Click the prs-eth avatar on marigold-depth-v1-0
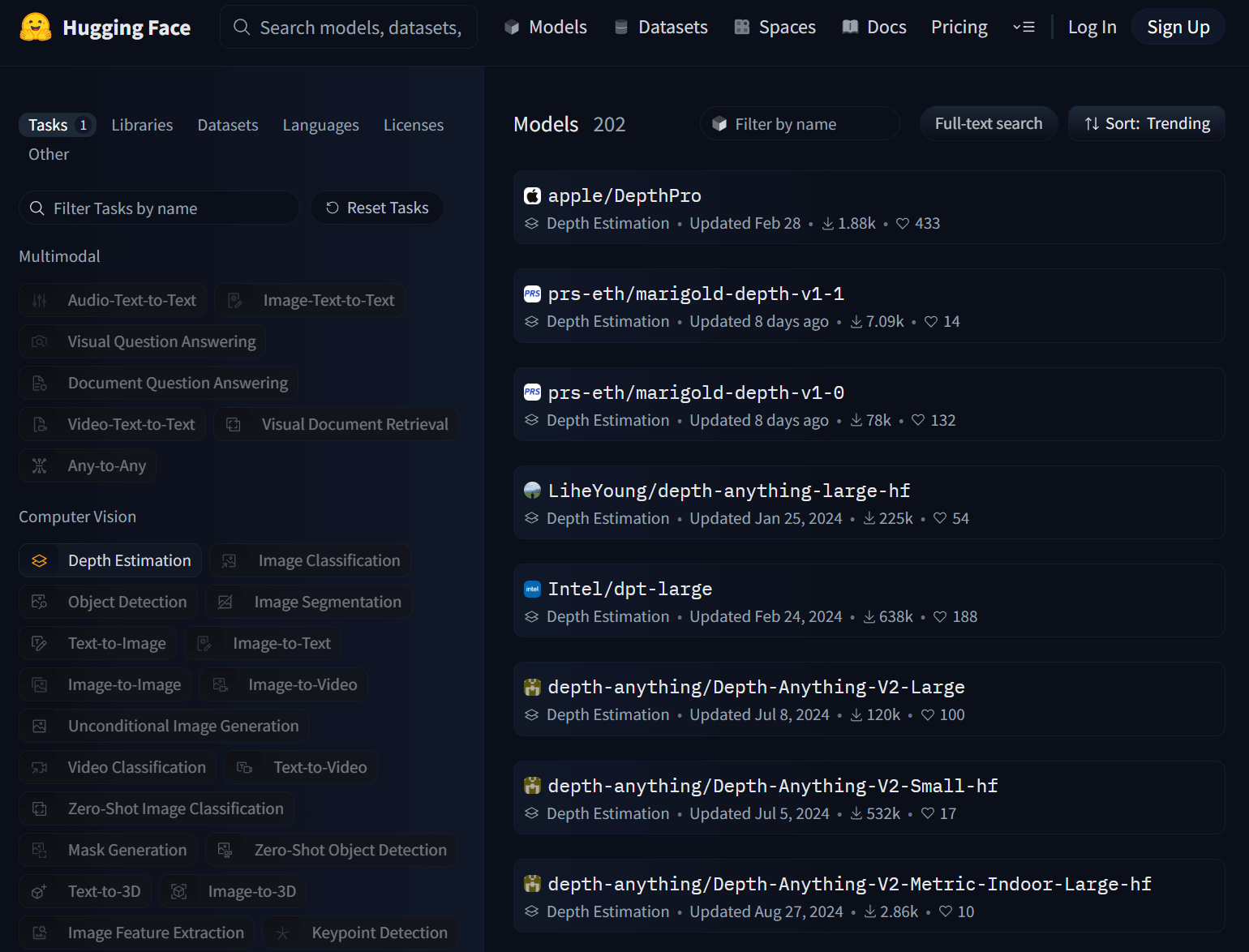 (x=532, y=392)
